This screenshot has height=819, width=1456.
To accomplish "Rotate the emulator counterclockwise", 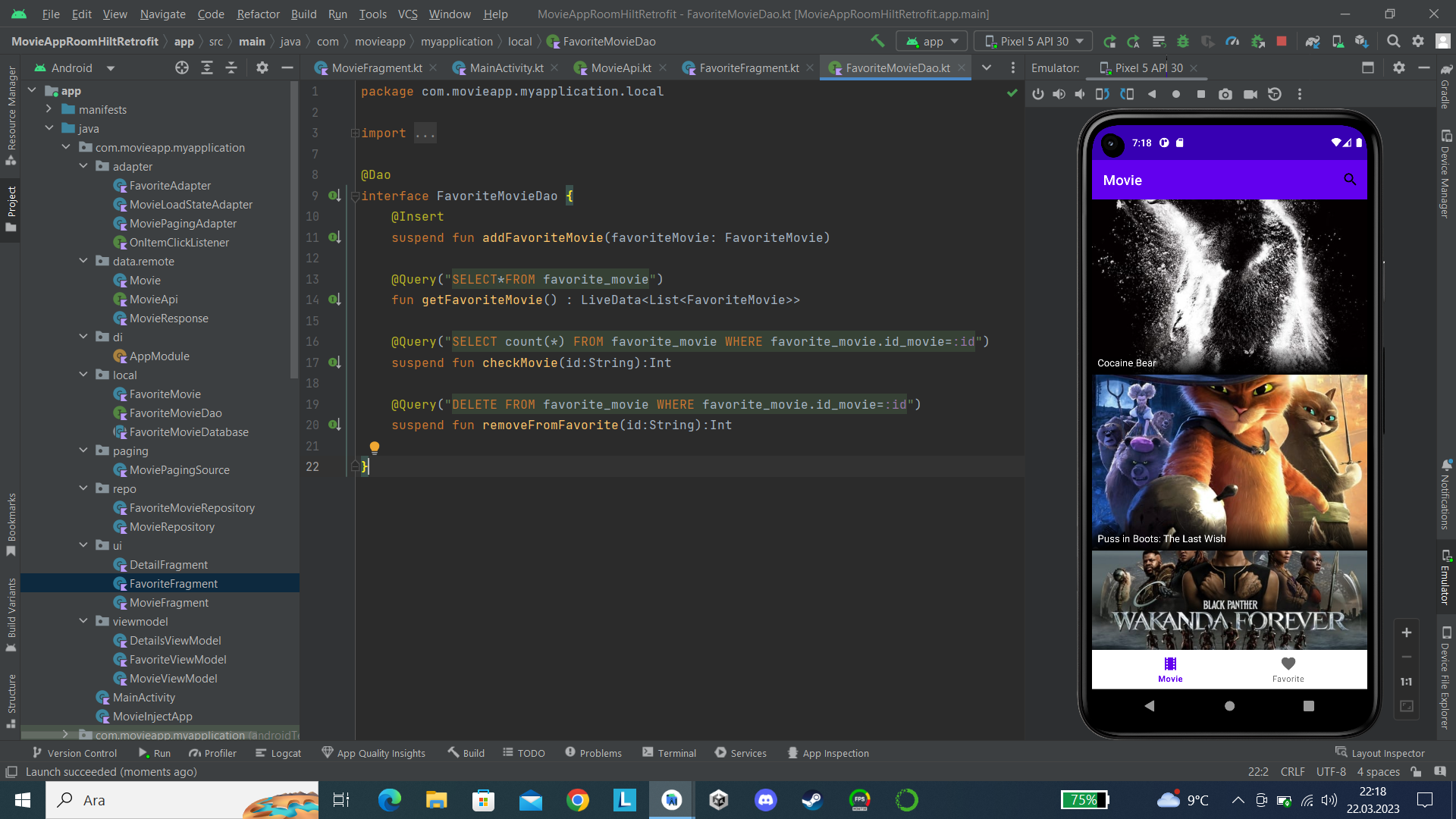I will (x=1102, y=94).
